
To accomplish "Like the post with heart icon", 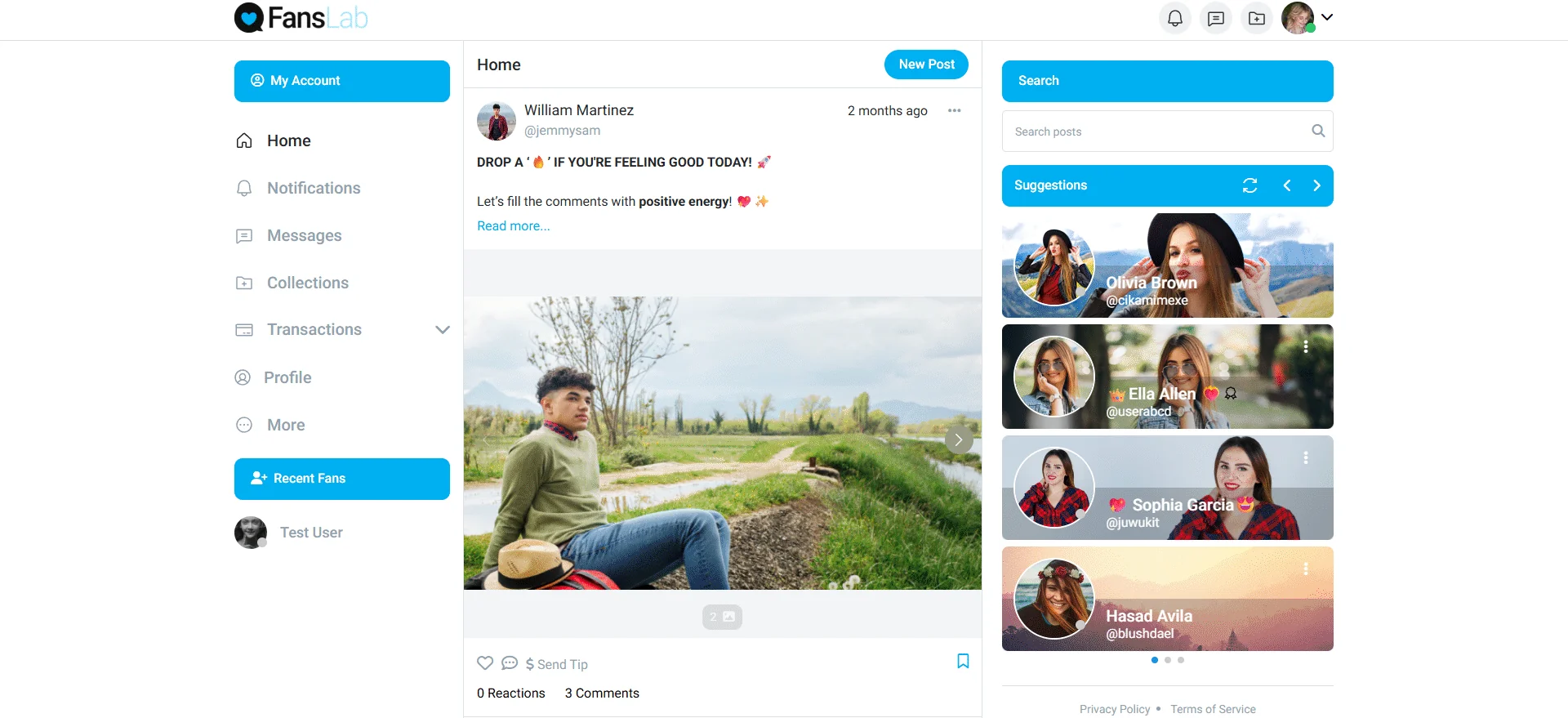I will tap(485, 663).
